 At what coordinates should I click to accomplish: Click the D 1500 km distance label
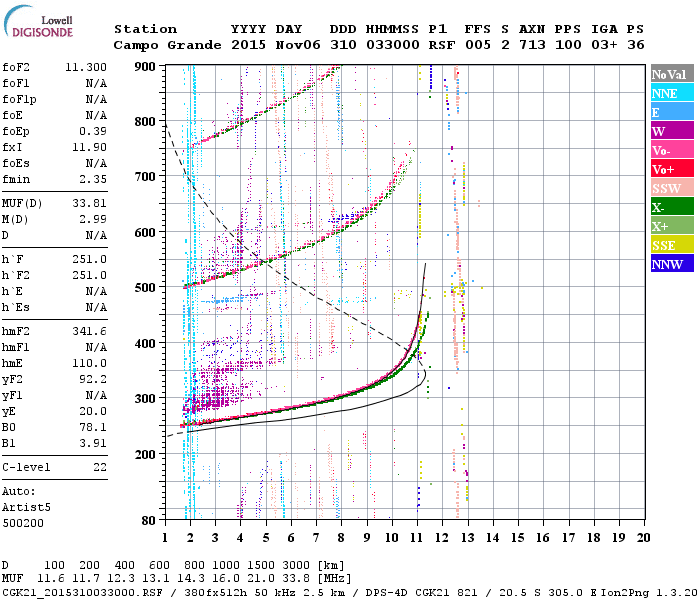tap(261, 566)
